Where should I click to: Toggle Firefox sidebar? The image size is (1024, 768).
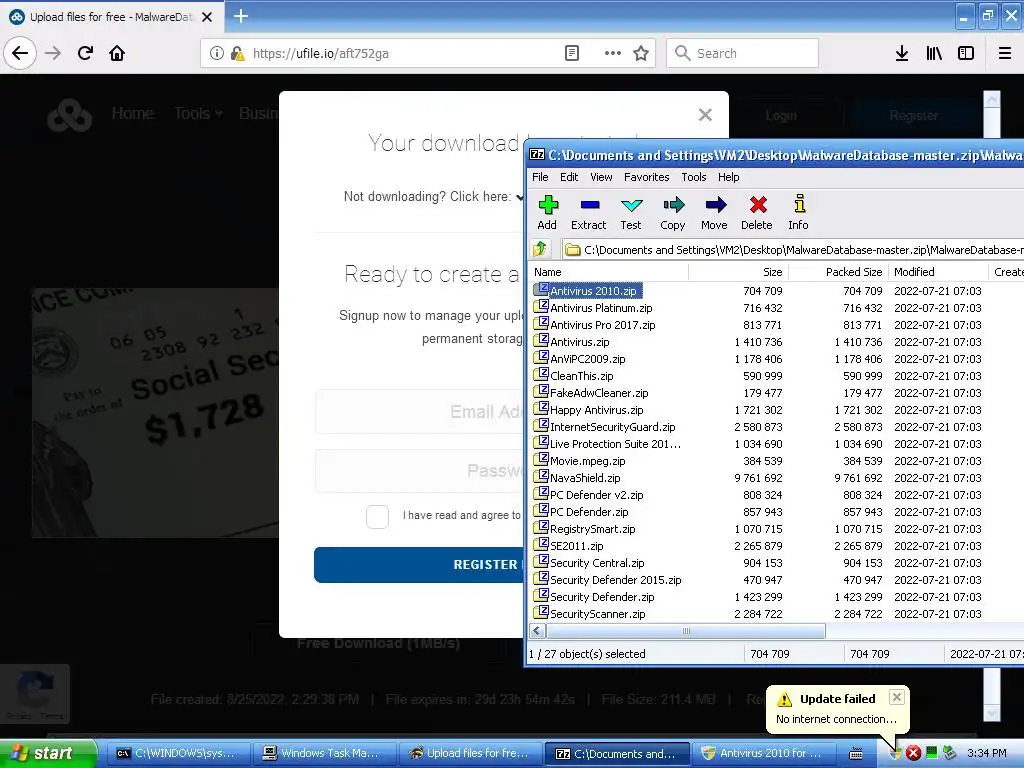click(x=966, y=54)
